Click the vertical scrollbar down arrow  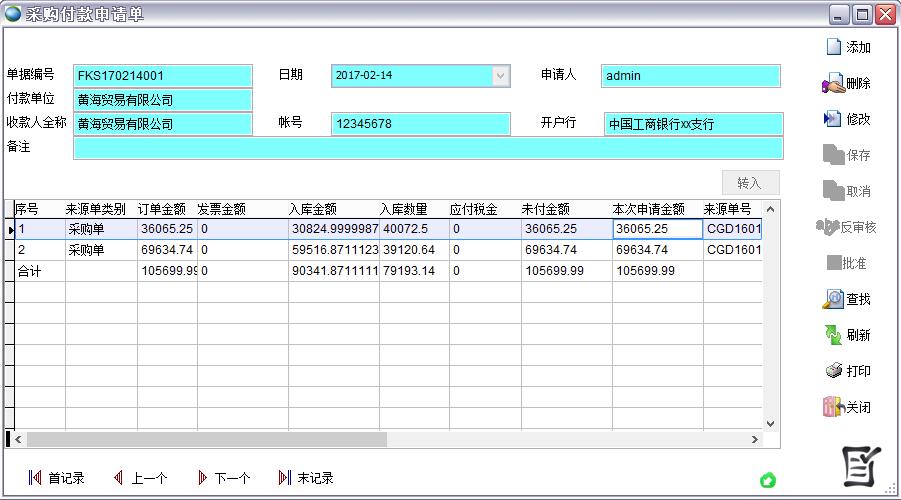(x=770, y=424)
